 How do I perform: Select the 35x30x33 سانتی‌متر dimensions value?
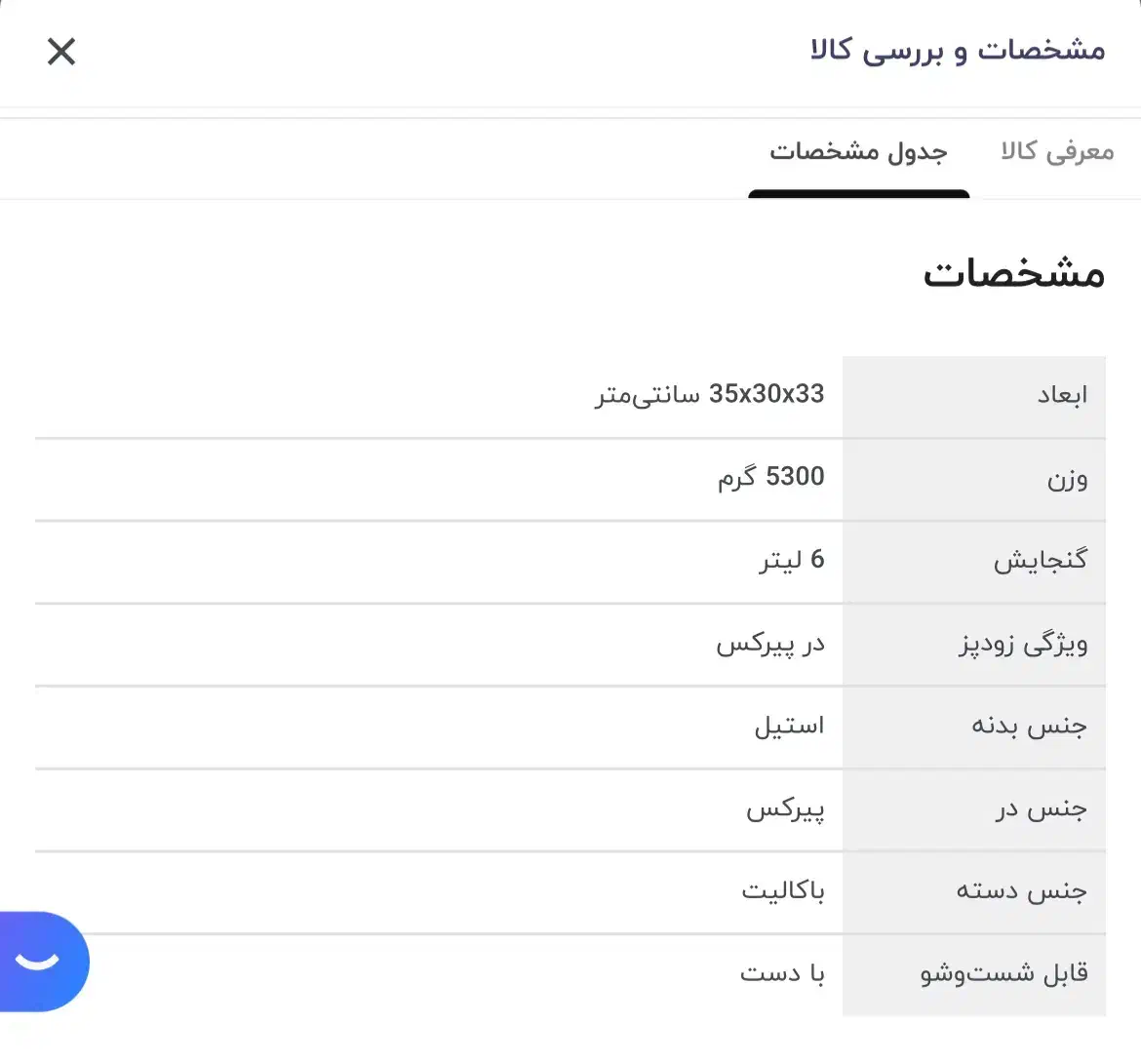710,395
